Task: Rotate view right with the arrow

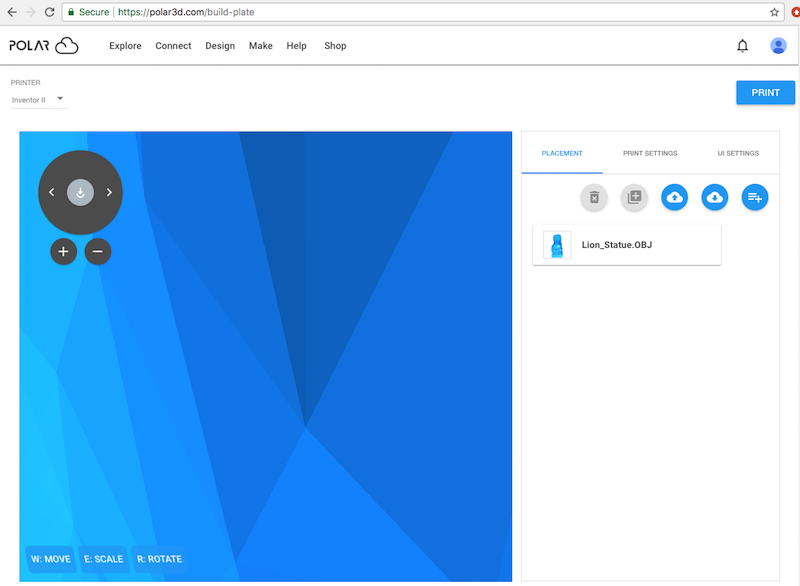Action: (109, 192)
